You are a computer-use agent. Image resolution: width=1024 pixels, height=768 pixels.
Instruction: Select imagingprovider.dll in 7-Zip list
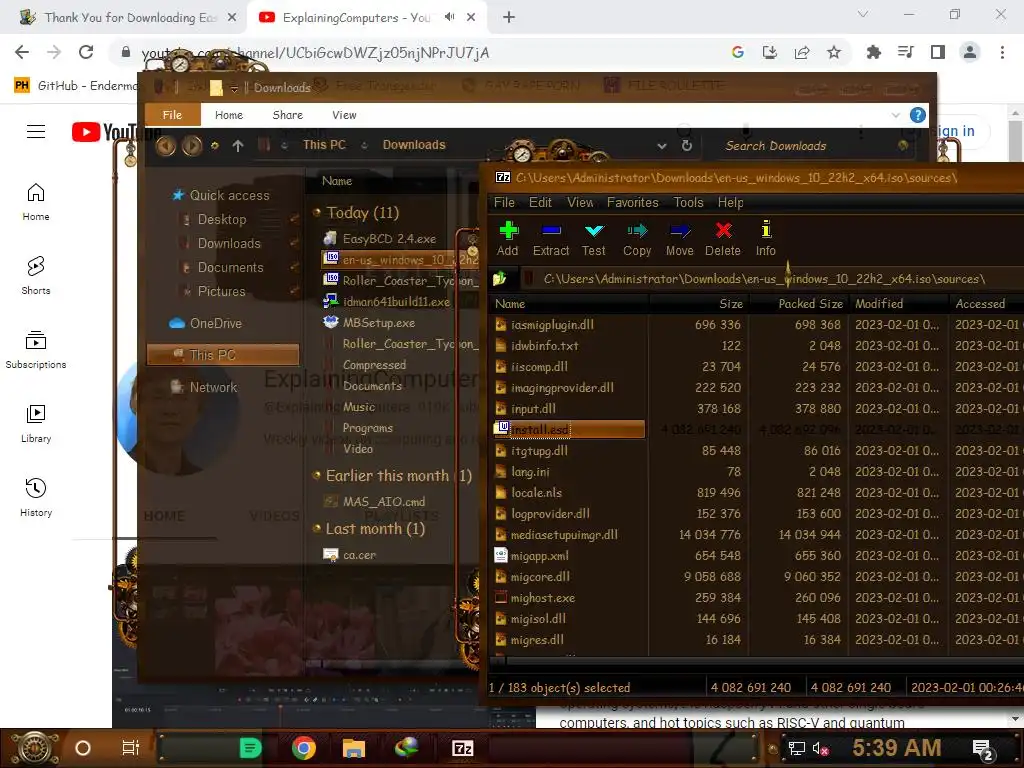point(562,387)
